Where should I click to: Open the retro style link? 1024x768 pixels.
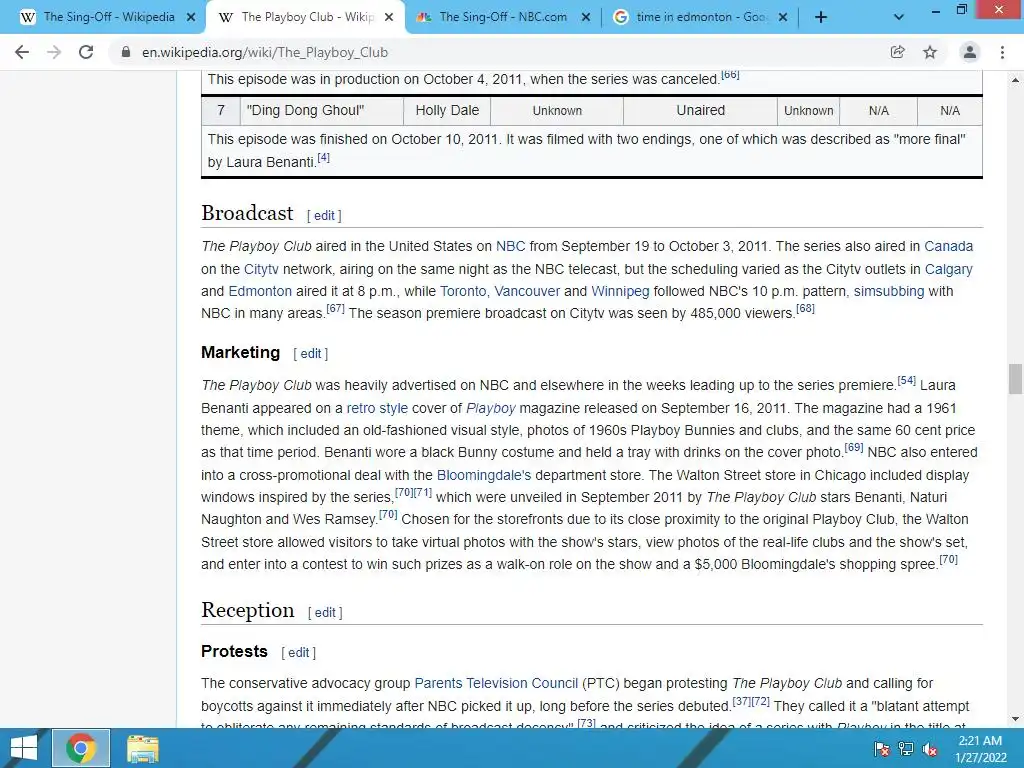377,408
